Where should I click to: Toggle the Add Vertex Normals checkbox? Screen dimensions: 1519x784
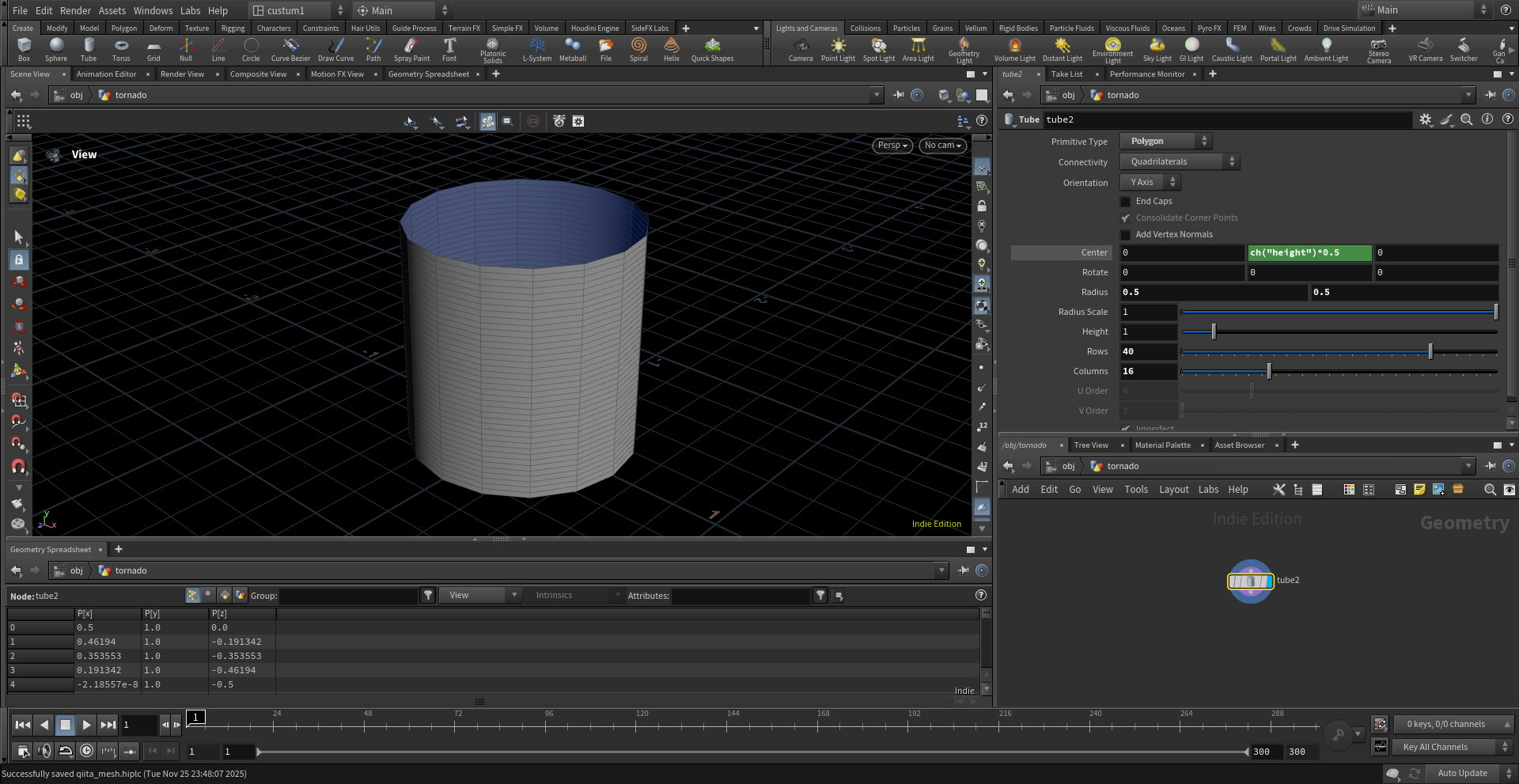[x=1126, y=235]
